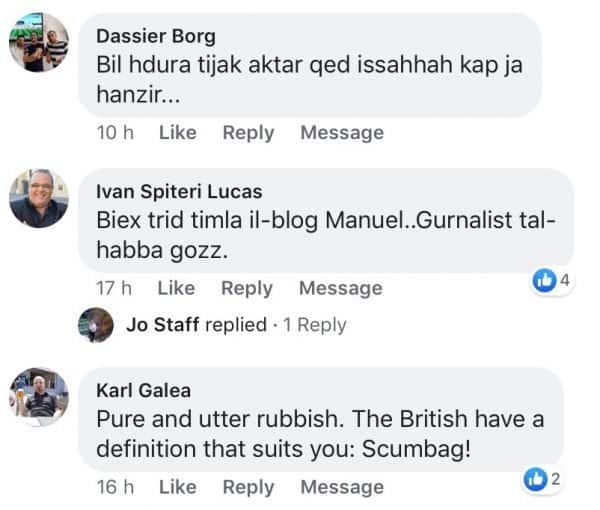Like Dassier Borg's comment
Image resolution: width=600 pixels, height=510 pixels.
coord(177,132)
